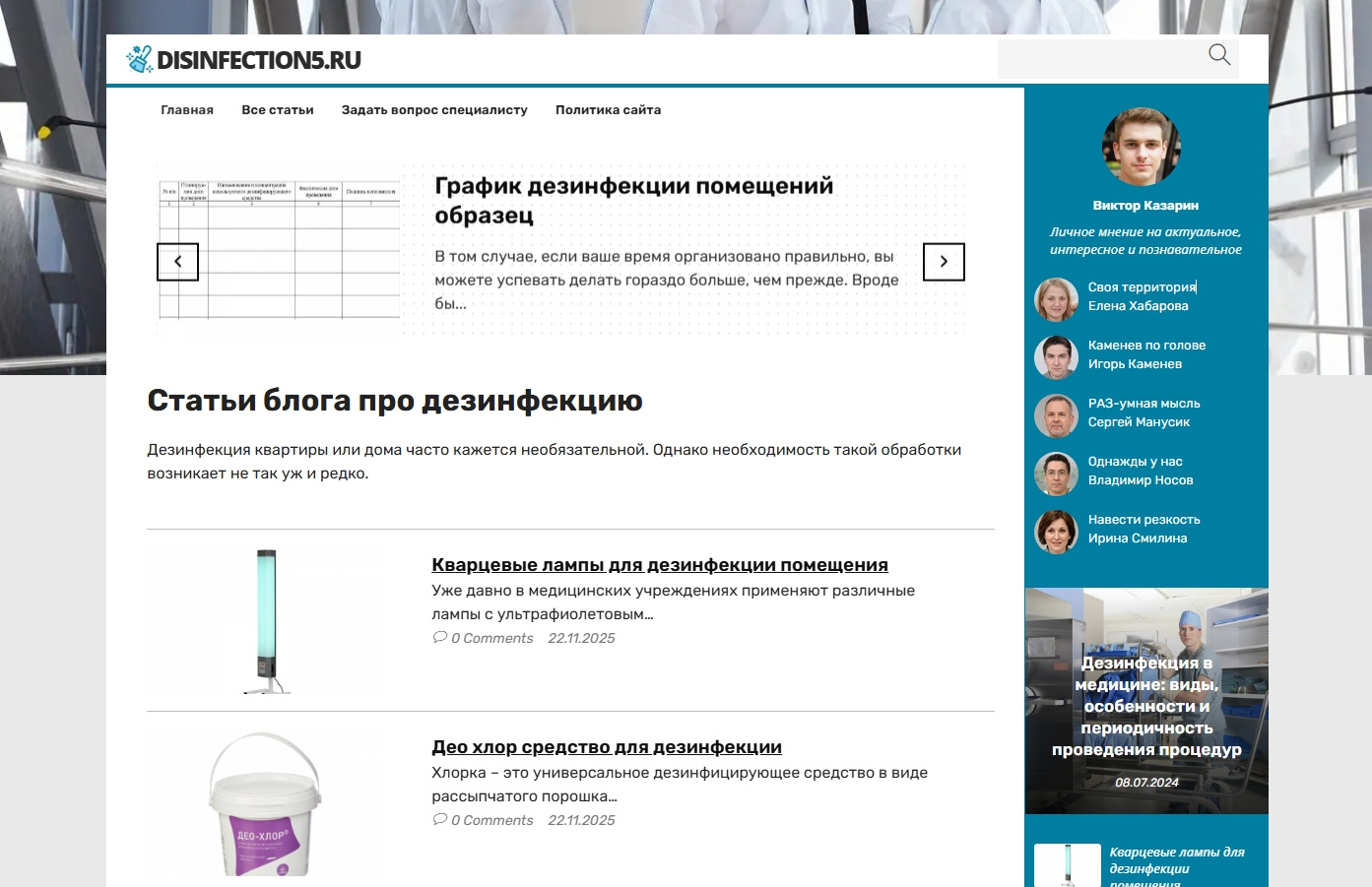Open Виктор Казарин author avatar
Screen dimensions: 1372x887
click(1142, 147)
